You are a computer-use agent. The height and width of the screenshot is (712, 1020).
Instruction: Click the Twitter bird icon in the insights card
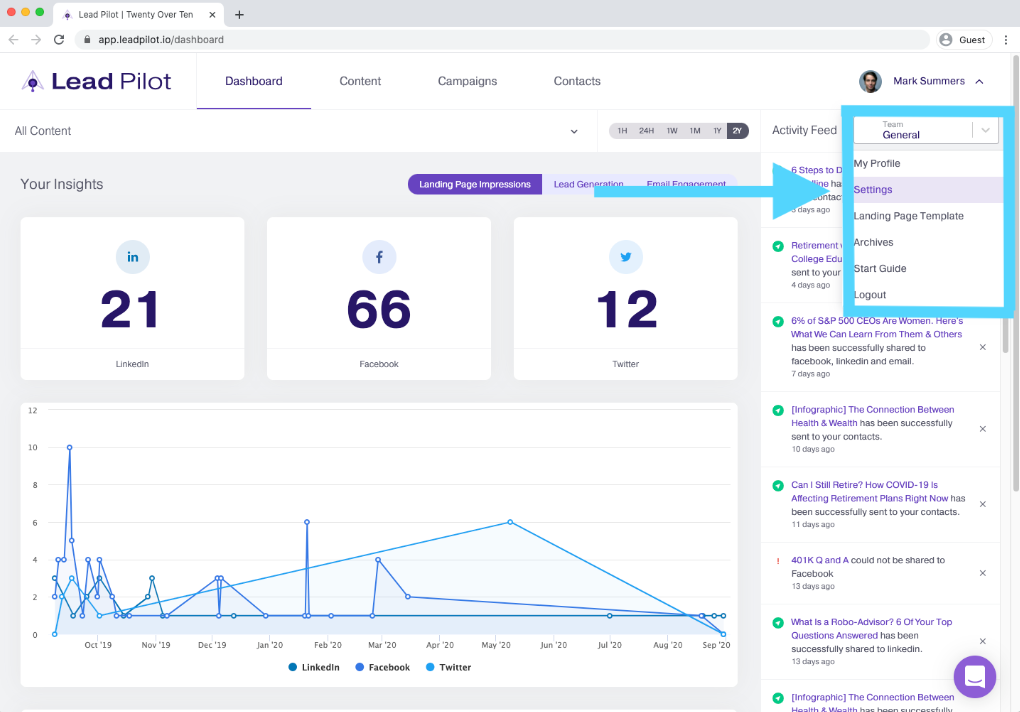pyautogui.click(x=626, y=257)
